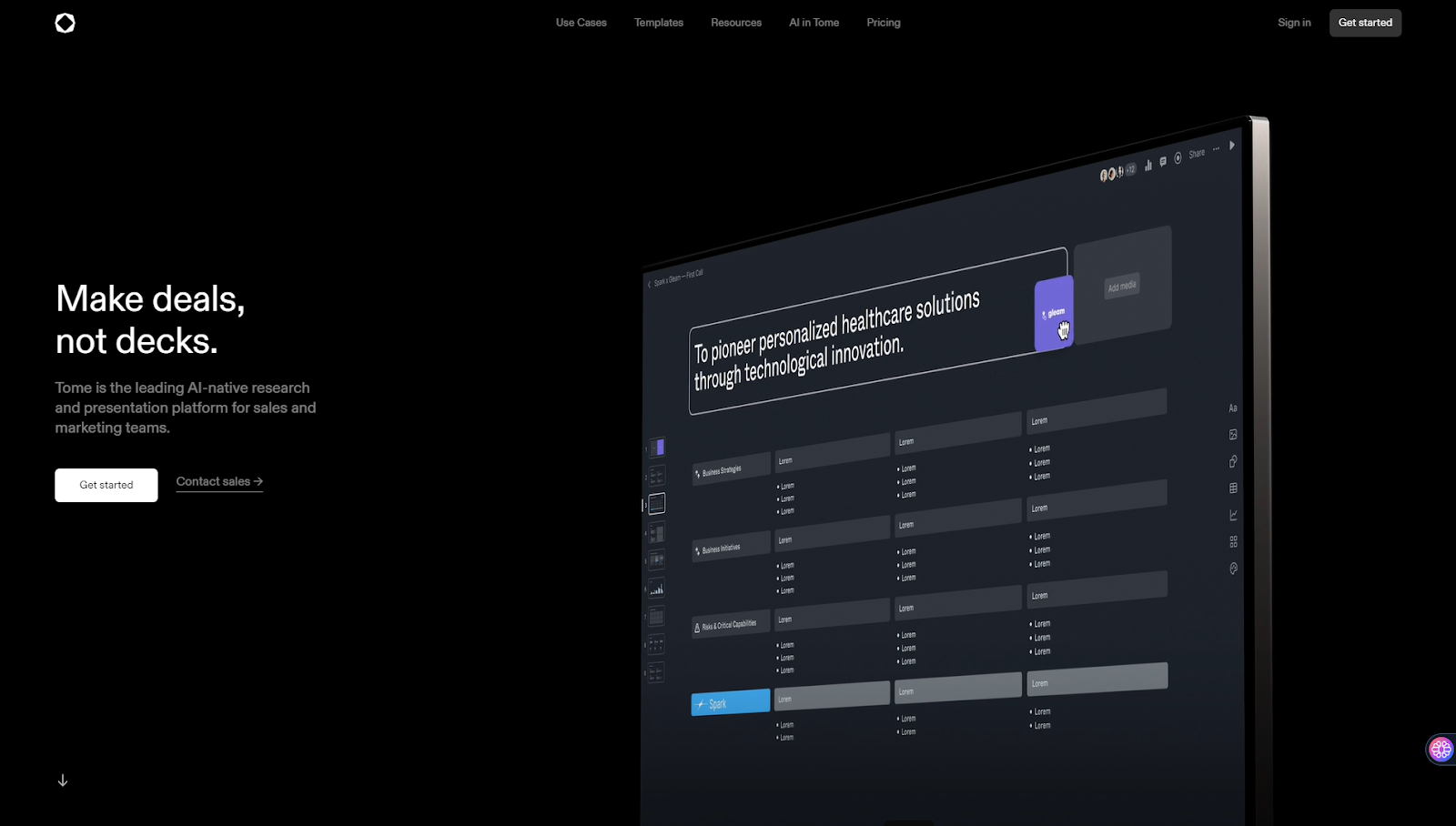Image resolution: width=1456 pixels, height=826 pixels.
Task: Click the purple gleam logo tile
Action: pyautogui.click(x=1054, y=314)
